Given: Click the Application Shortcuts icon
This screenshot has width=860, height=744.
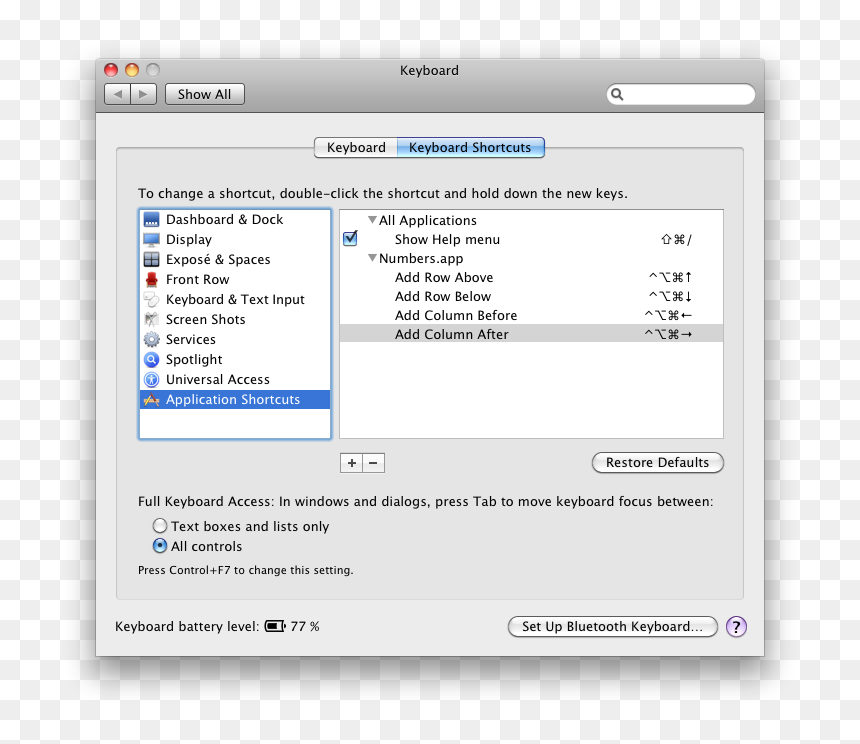Looking at the screenshot, I should [x=151, y=400].
